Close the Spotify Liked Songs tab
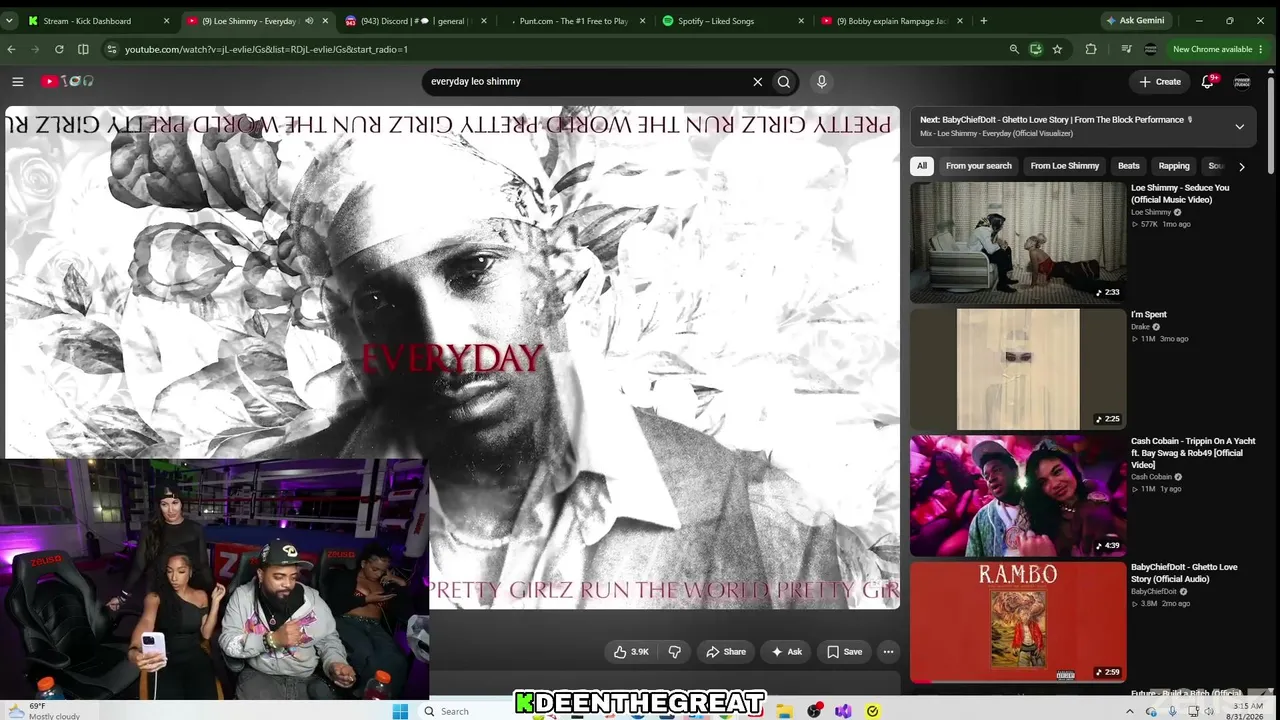 pos(801,21)
